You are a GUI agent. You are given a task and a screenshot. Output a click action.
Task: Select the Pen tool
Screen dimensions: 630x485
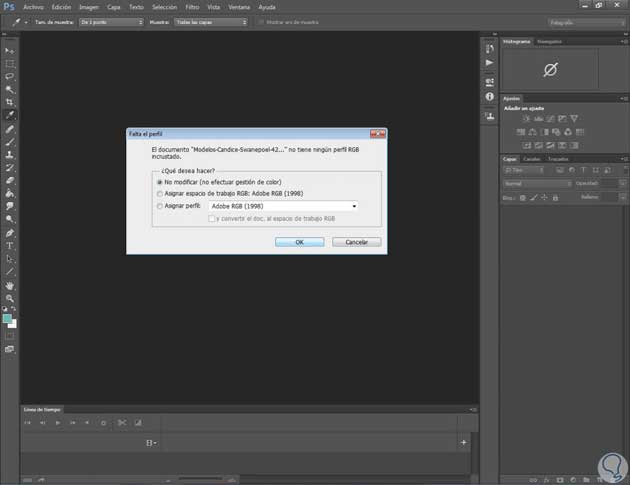pyautogui.click(x=10, y=233)
